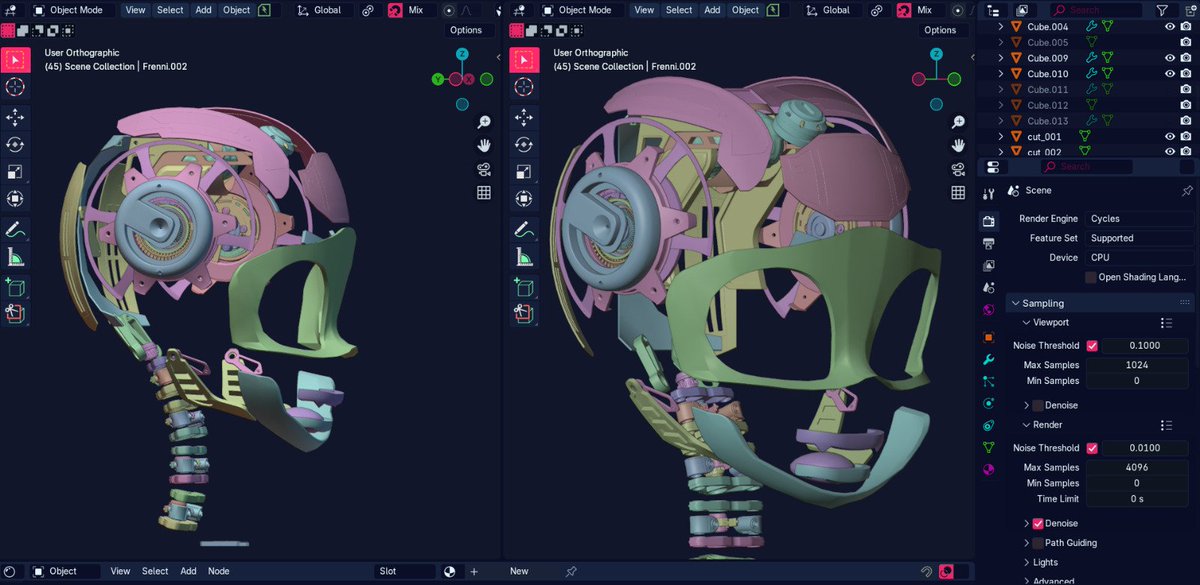Open the Annotate tool
1200x585 pixels.
pyautogui.click(x=14, y=229)
